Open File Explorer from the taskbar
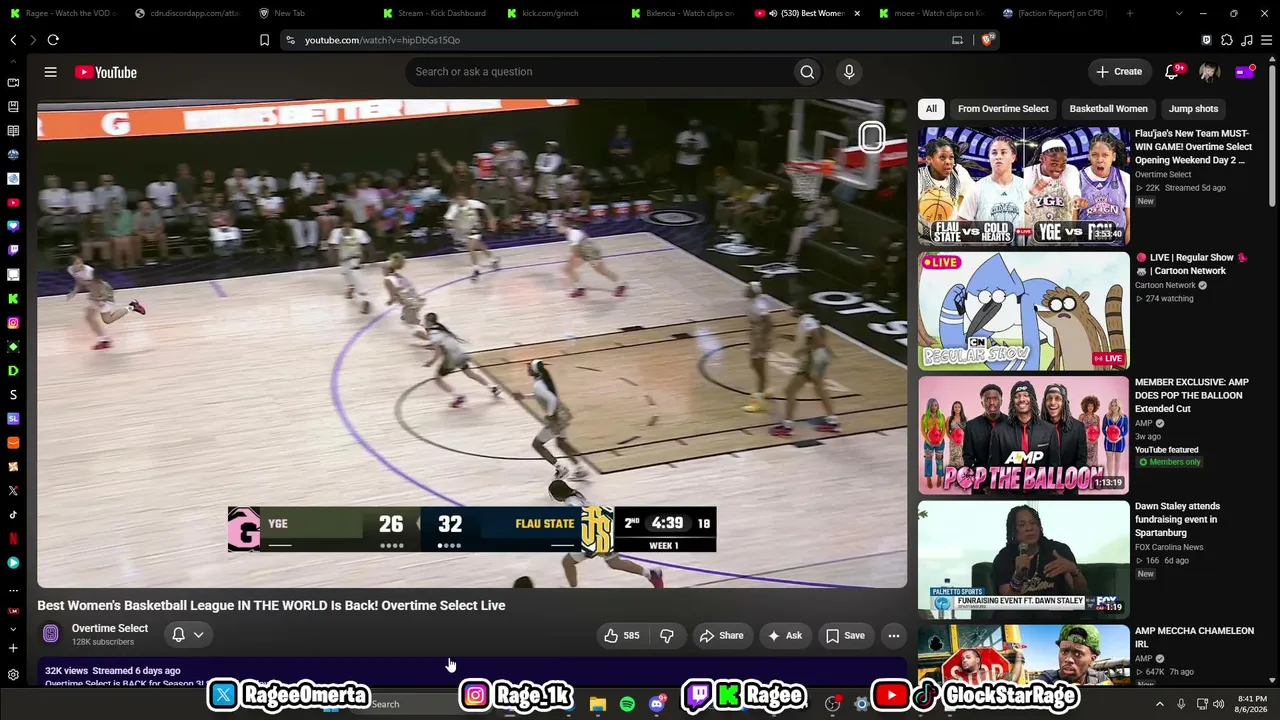The width and height of the screenshot is (1280, 720). click(x=597, y=704)
